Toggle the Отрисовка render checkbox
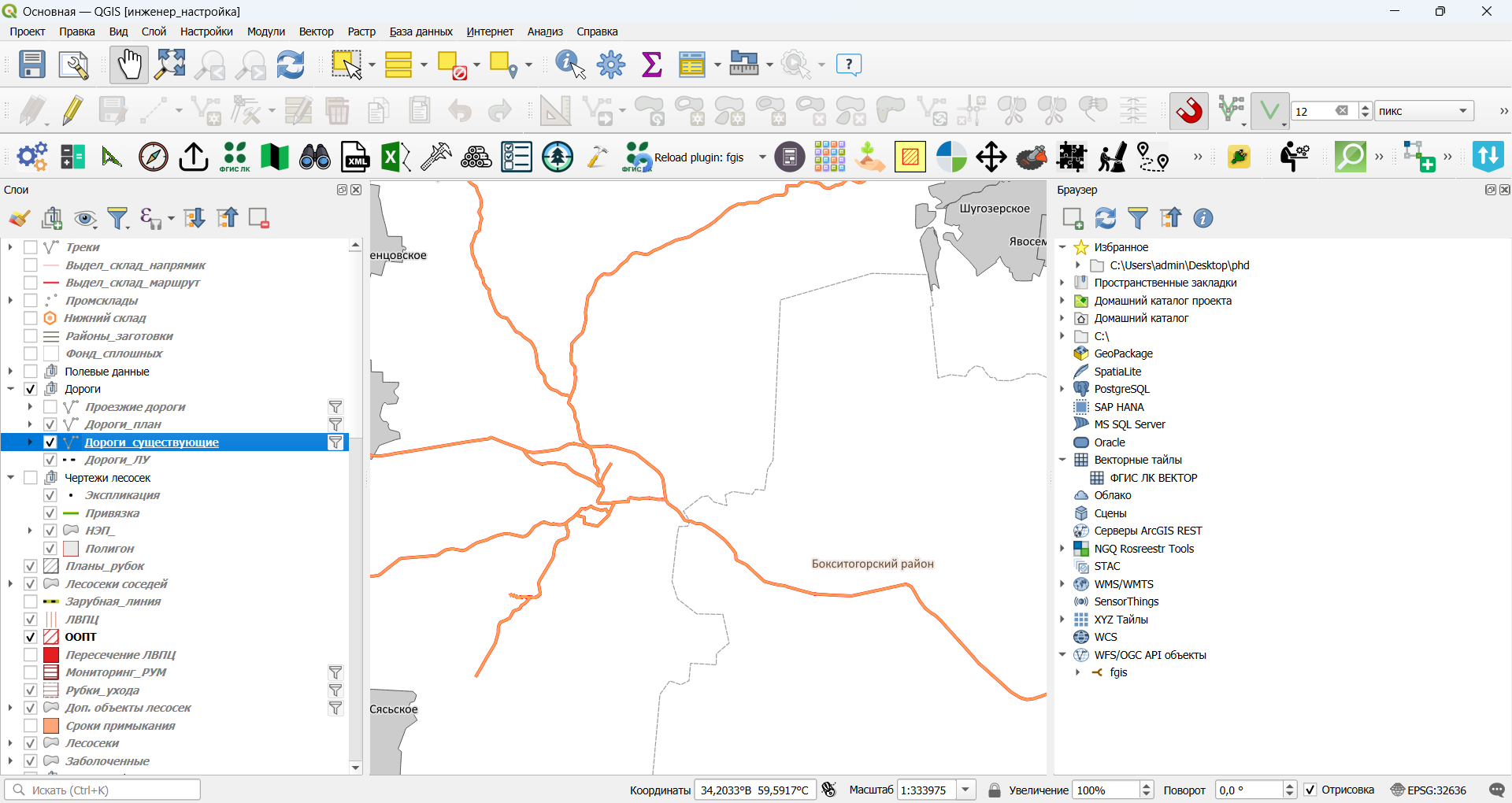The width and height of the screenshot is (1512, 803). pos(1310,790)
